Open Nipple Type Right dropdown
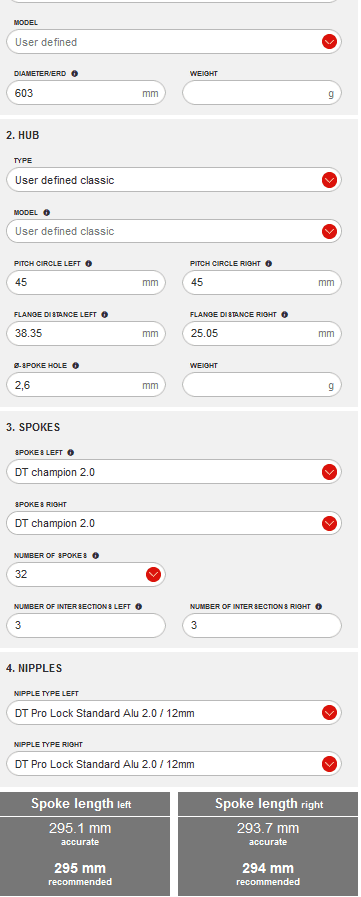Viewport: 361px width, 897px height. [174, 764]
